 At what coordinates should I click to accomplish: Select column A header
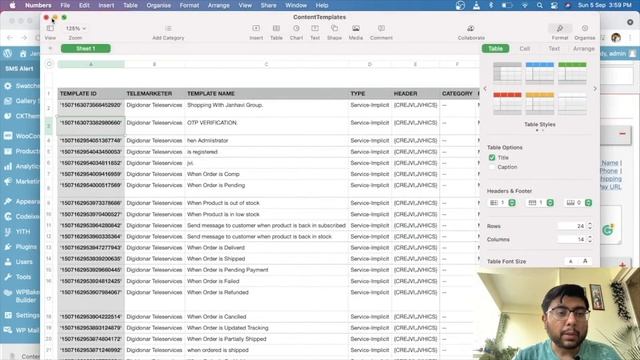coord(91,64)
